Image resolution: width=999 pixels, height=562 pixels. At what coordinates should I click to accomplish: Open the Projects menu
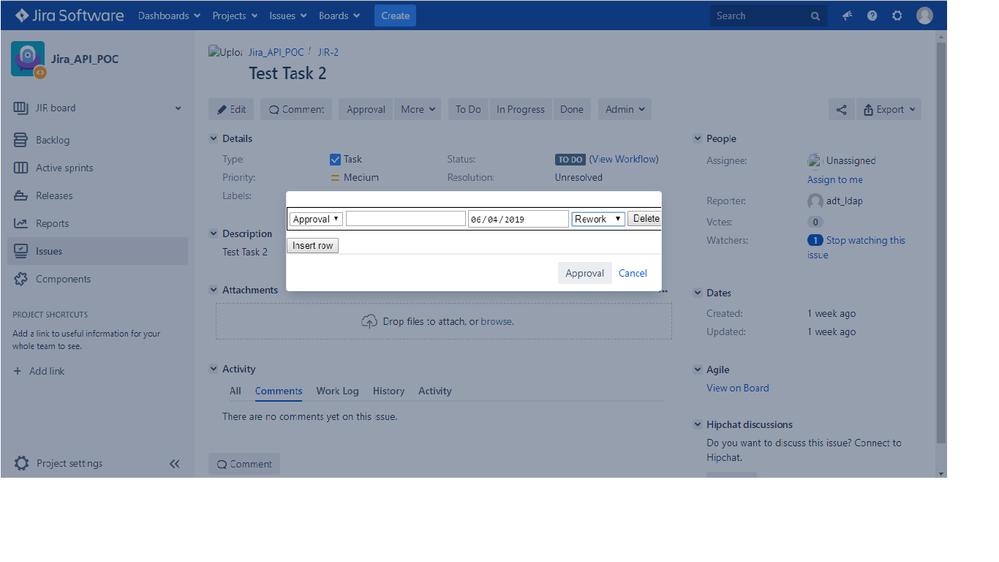pos(234,16)
